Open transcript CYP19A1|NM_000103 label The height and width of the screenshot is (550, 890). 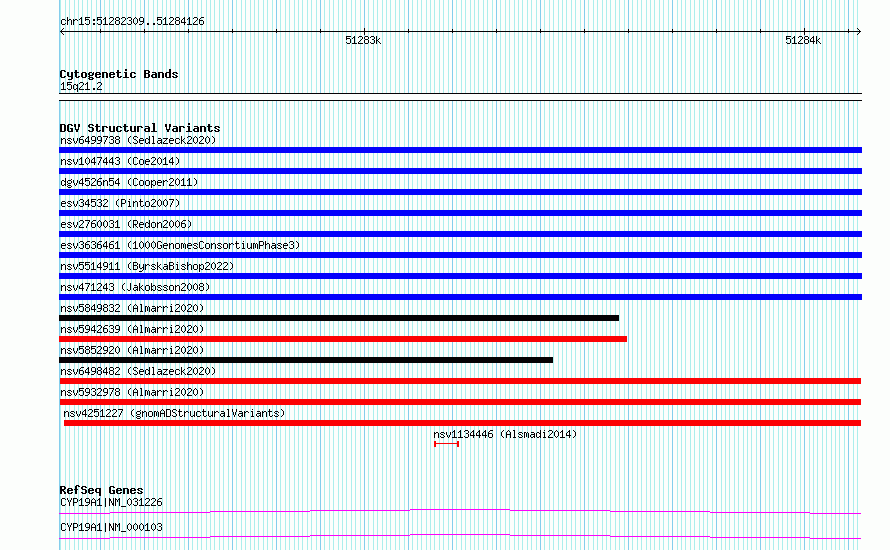[111, 527]
